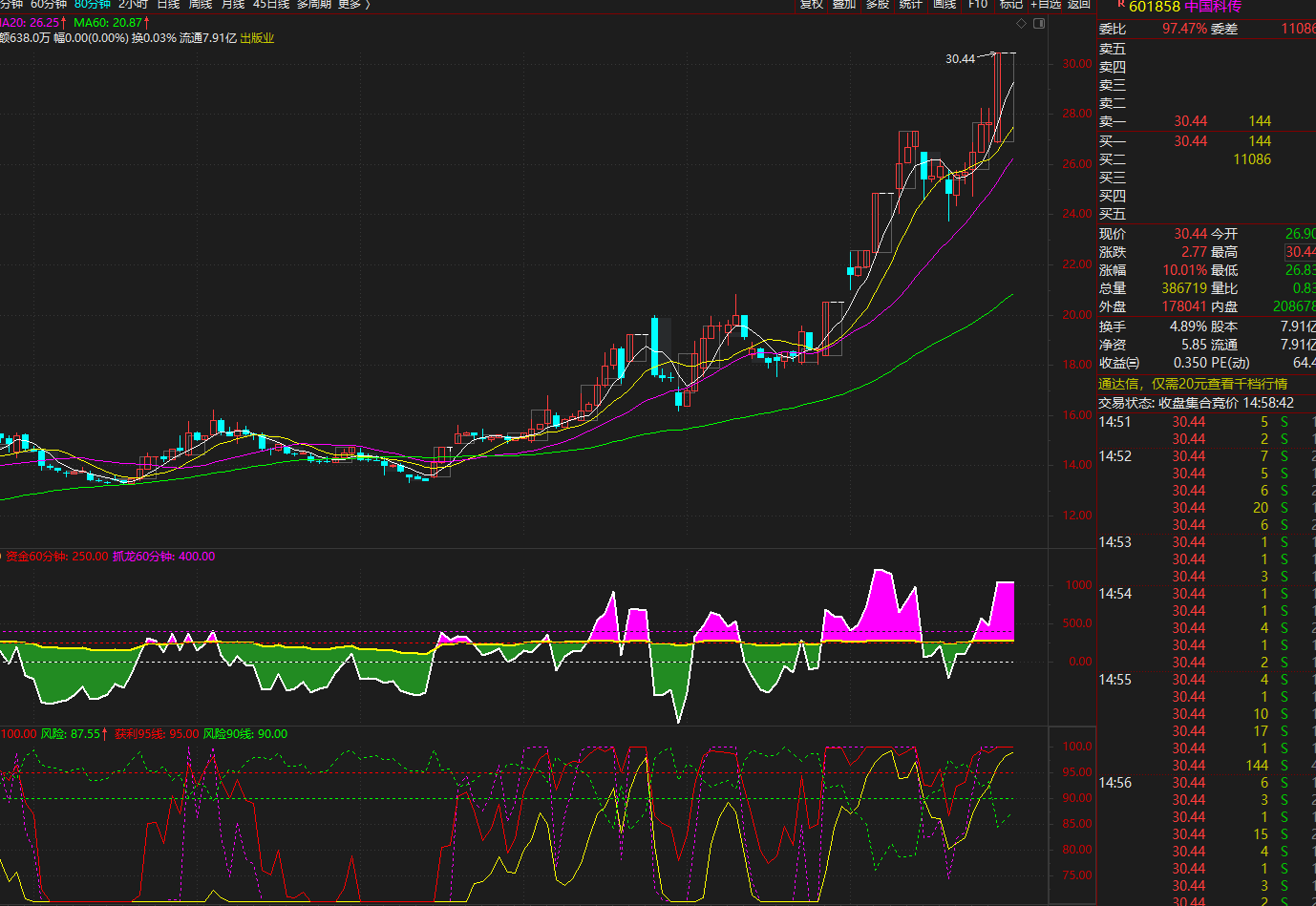Activate the 画线 drawing tool

tap(945, 5)
